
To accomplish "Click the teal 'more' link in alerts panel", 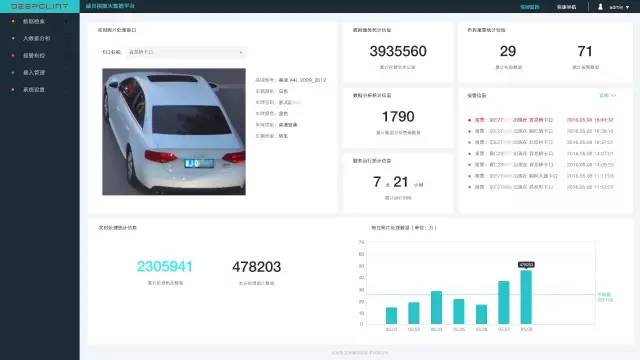I will tap(604, 95).
